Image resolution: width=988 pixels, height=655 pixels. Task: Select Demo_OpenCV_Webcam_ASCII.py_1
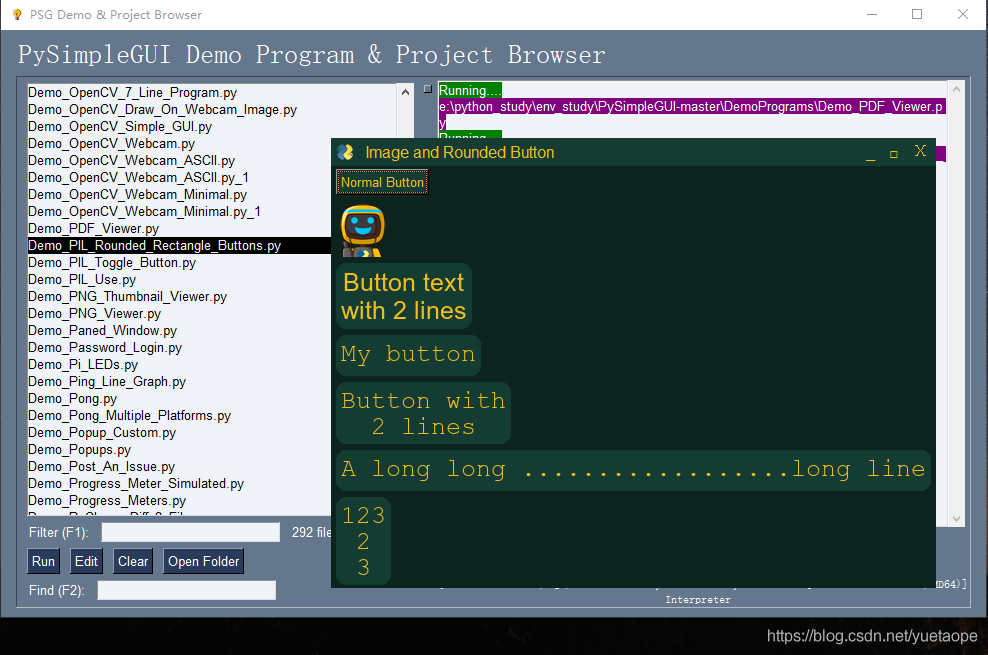(138, 178)
